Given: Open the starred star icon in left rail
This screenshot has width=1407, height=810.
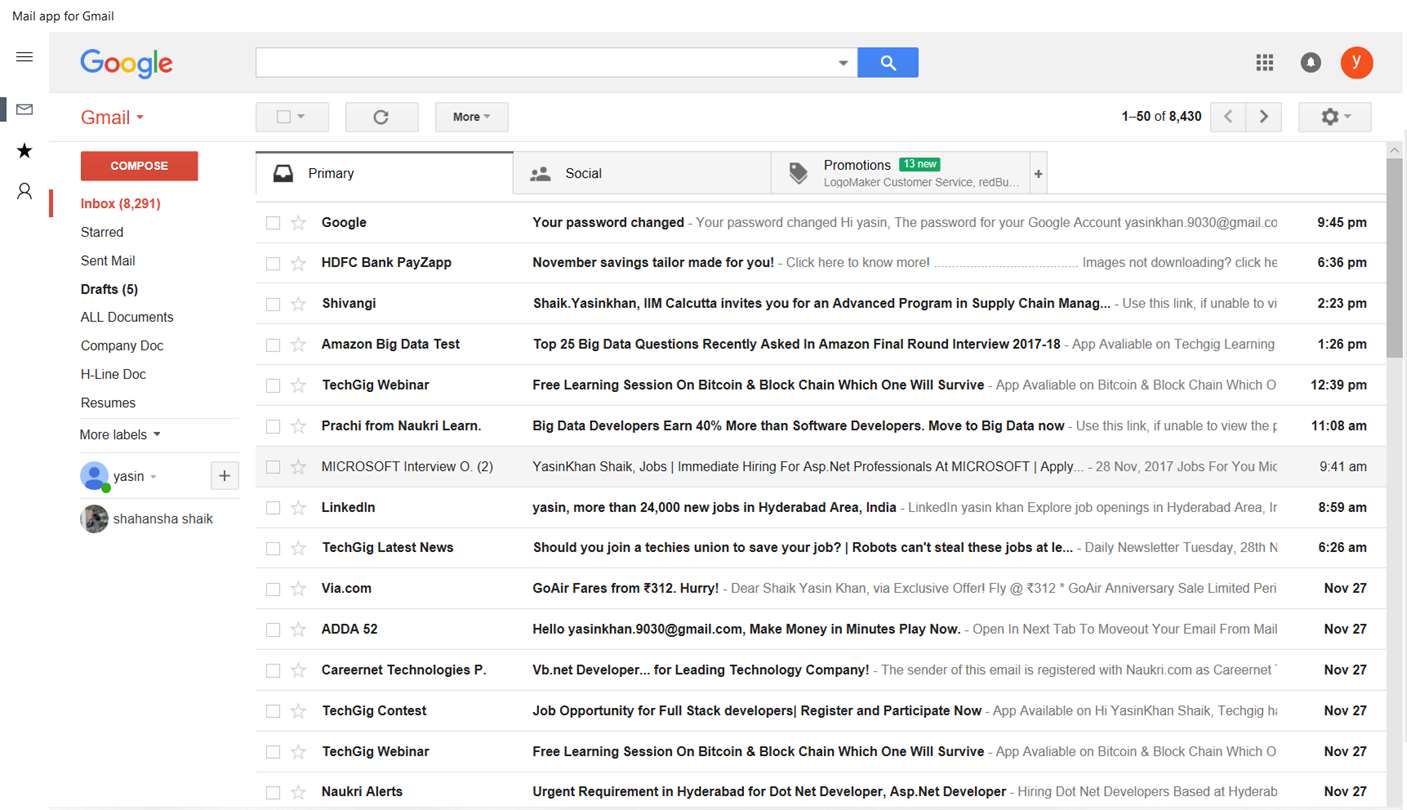Looking at the screenshot, I should click(x=25, y=151).
